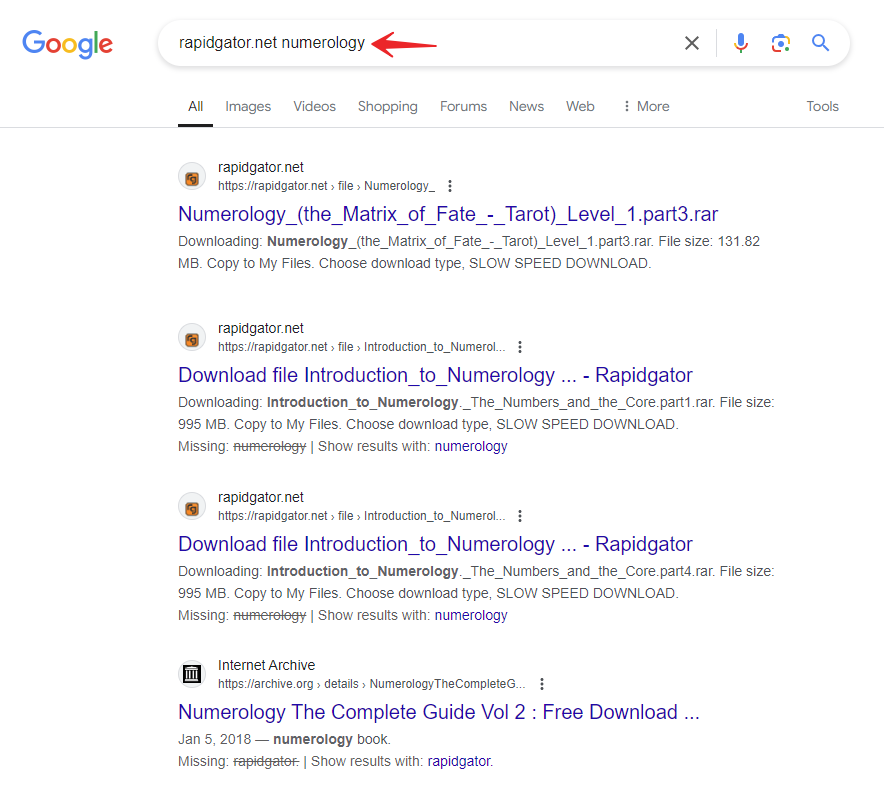Open the News tab
Screen dimensions: 884x789
(x=527, y=107)
